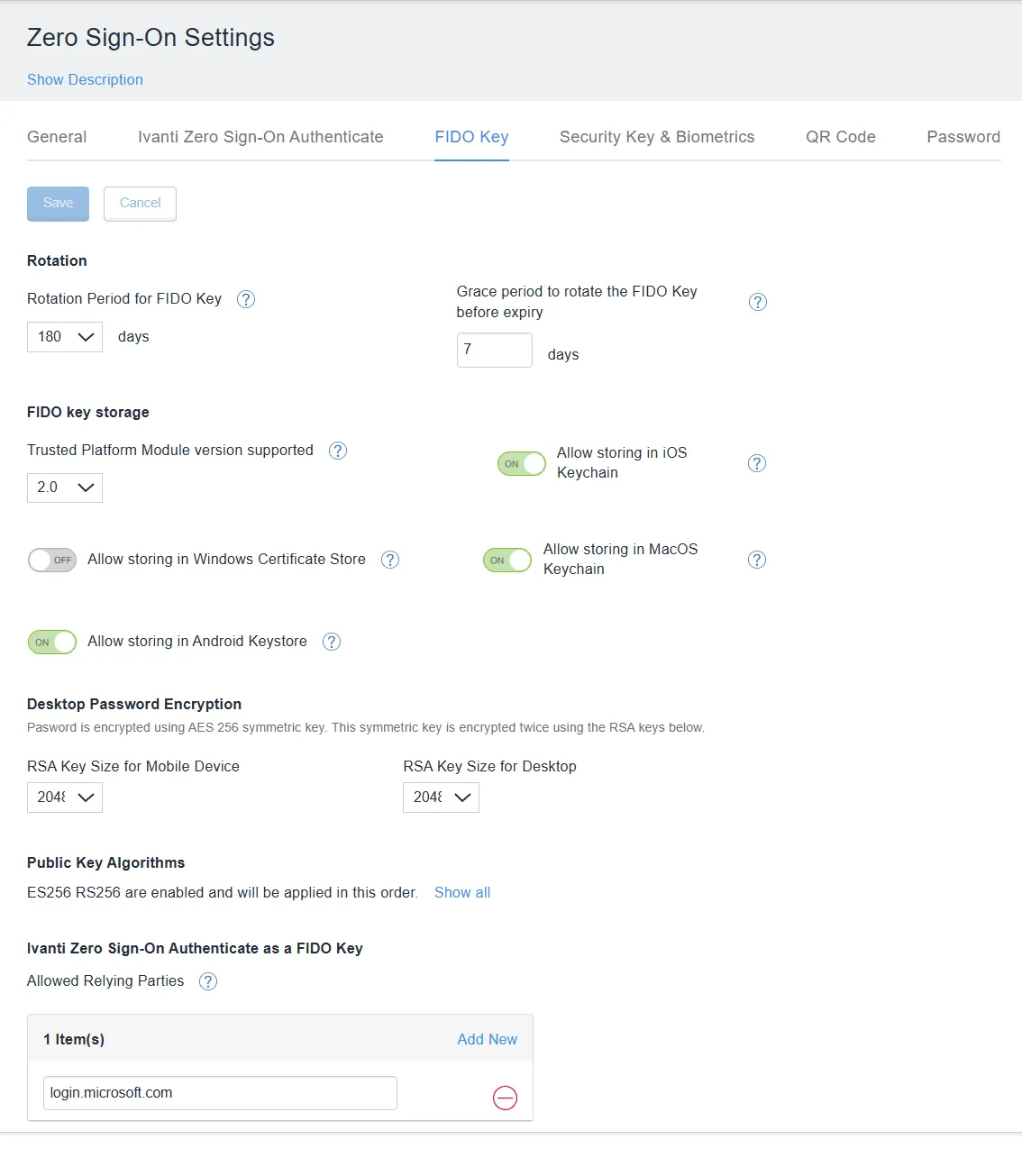
Task: Open help for MacOS Keychain storage
Action: (757, 560)
